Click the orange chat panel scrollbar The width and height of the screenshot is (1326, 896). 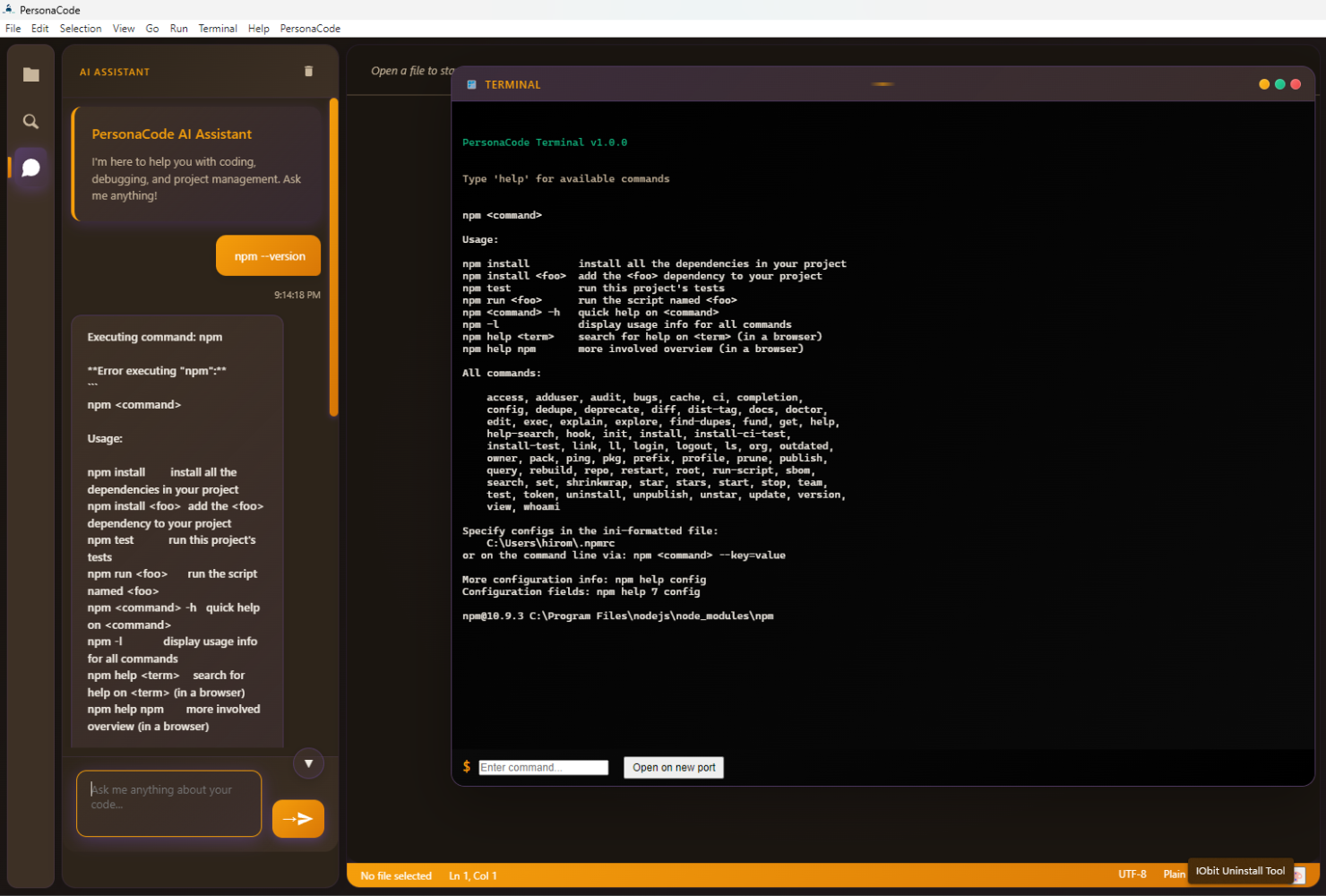pos(334,258)
